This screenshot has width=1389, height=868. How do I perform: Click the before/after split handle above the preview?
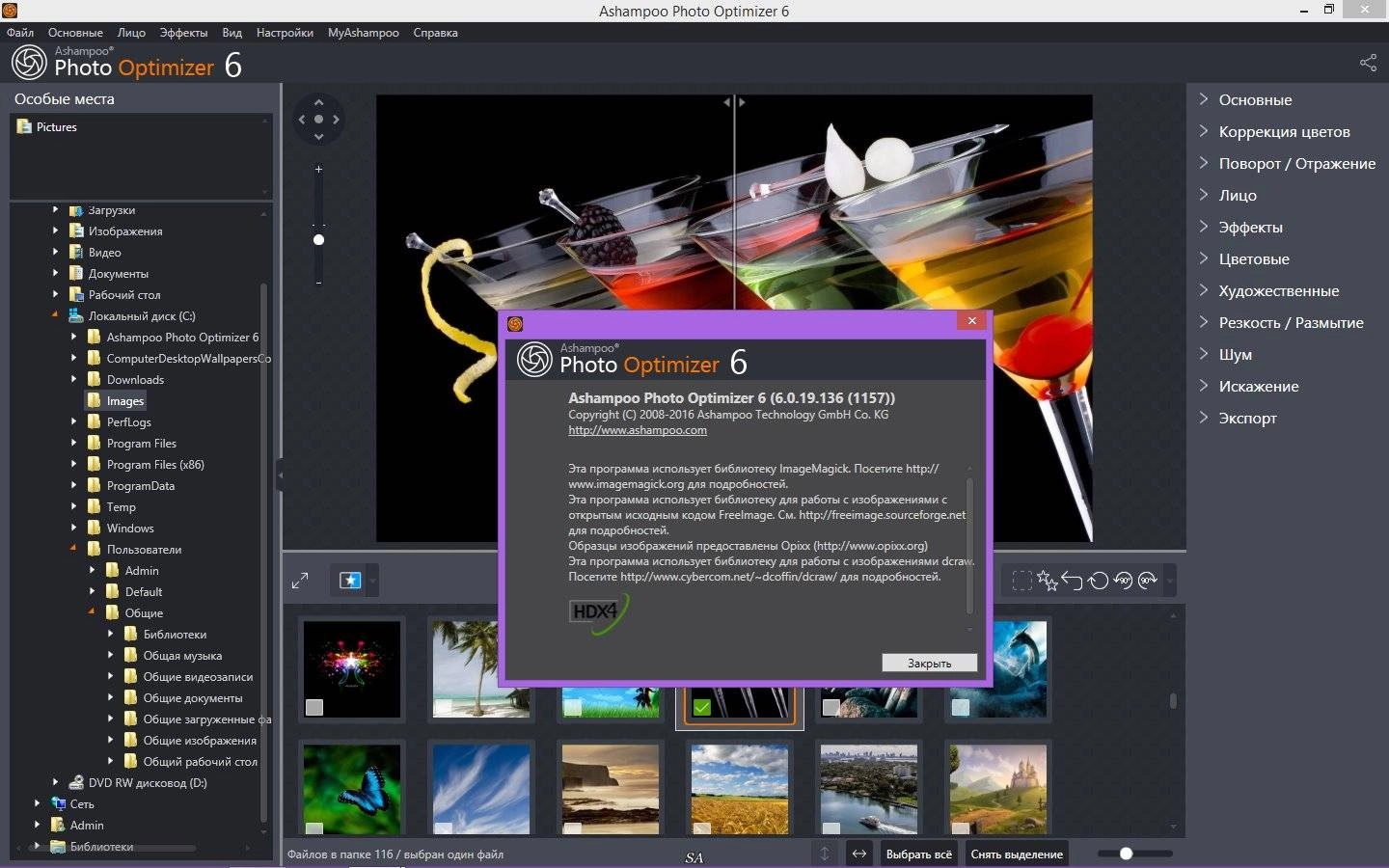pos(735,101)
